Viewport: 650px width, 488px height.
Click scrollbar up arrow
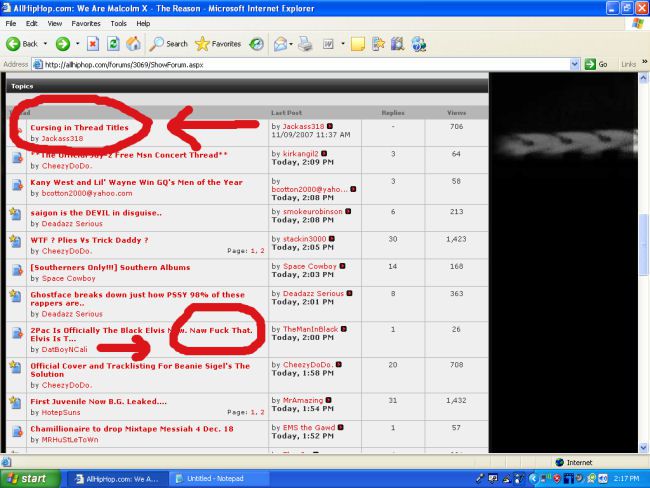coord(643,78)
